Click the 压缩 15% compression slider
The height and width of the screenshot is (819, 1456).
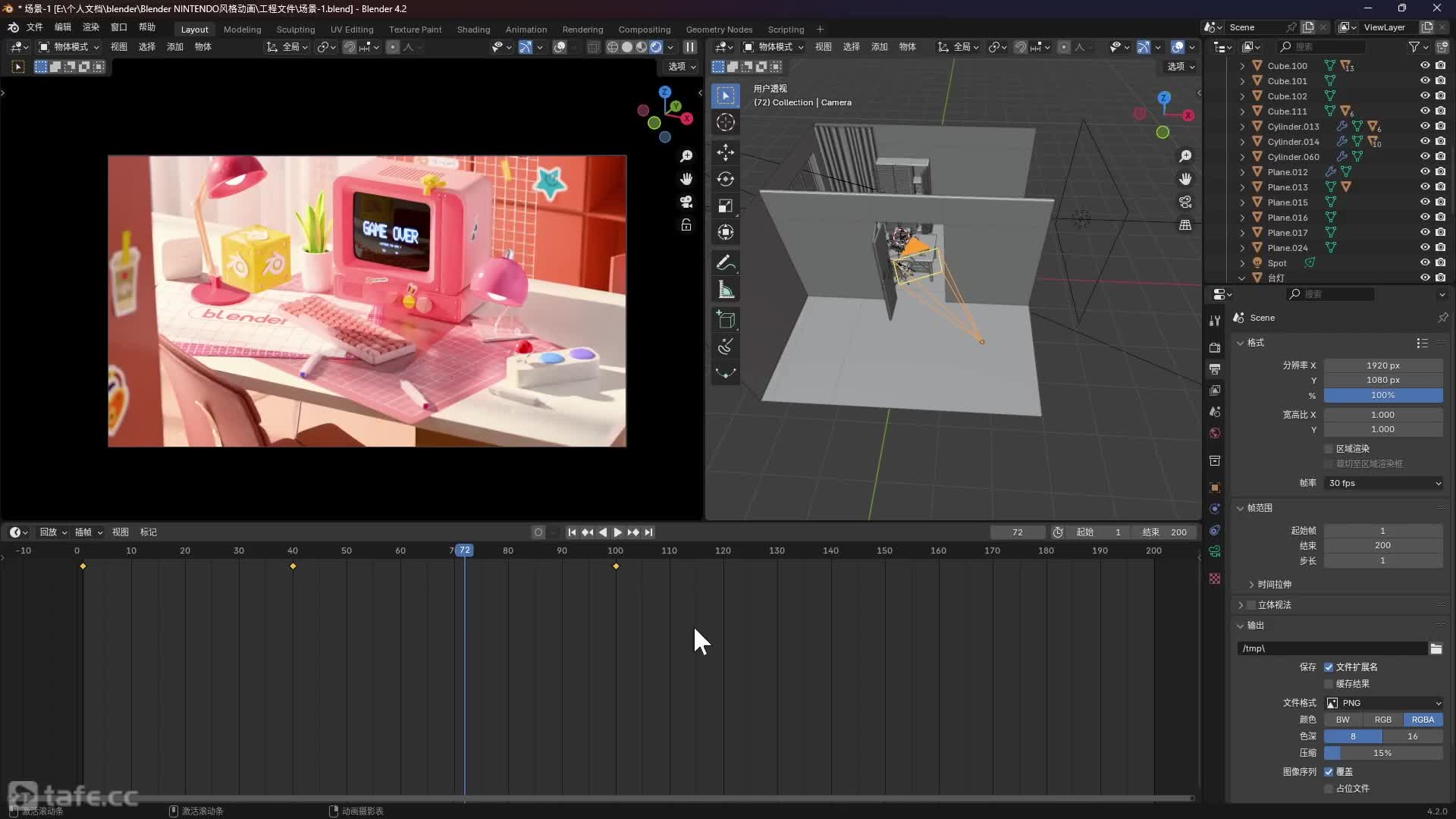click(1383, 753)
